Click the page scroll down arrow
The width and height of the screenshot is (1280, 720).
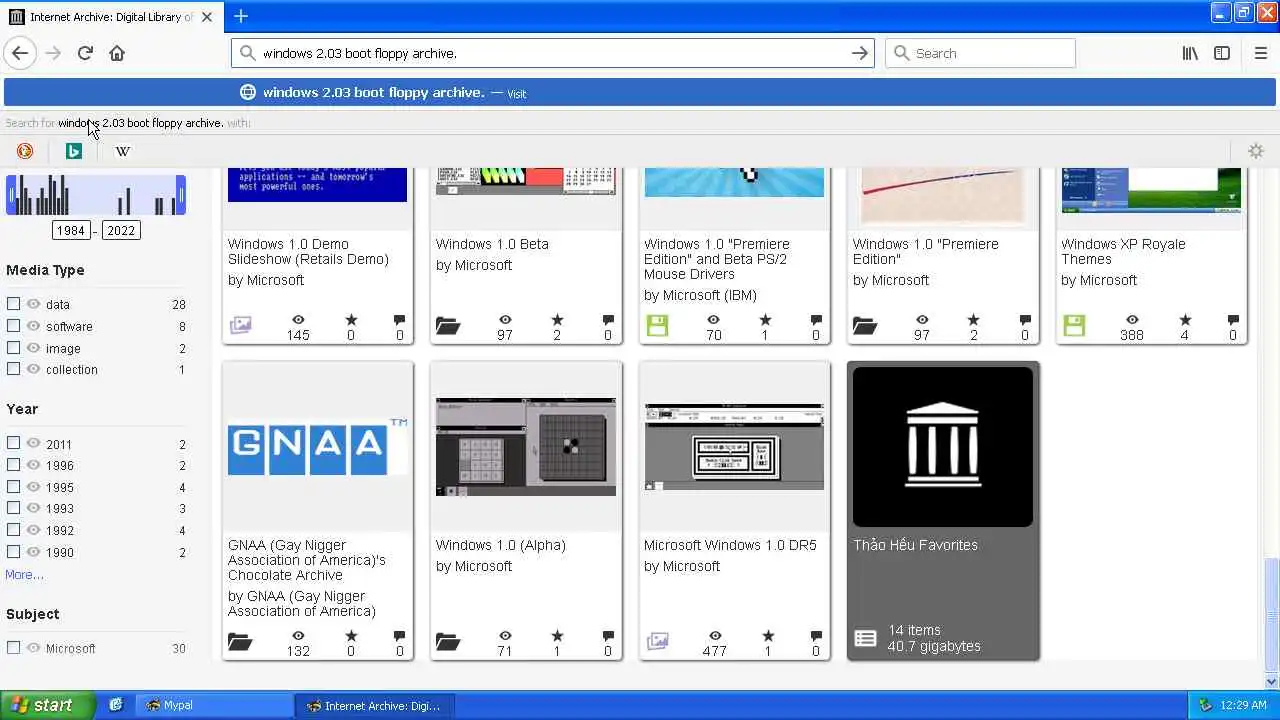pyautogui.click(x=1272, y=682)
